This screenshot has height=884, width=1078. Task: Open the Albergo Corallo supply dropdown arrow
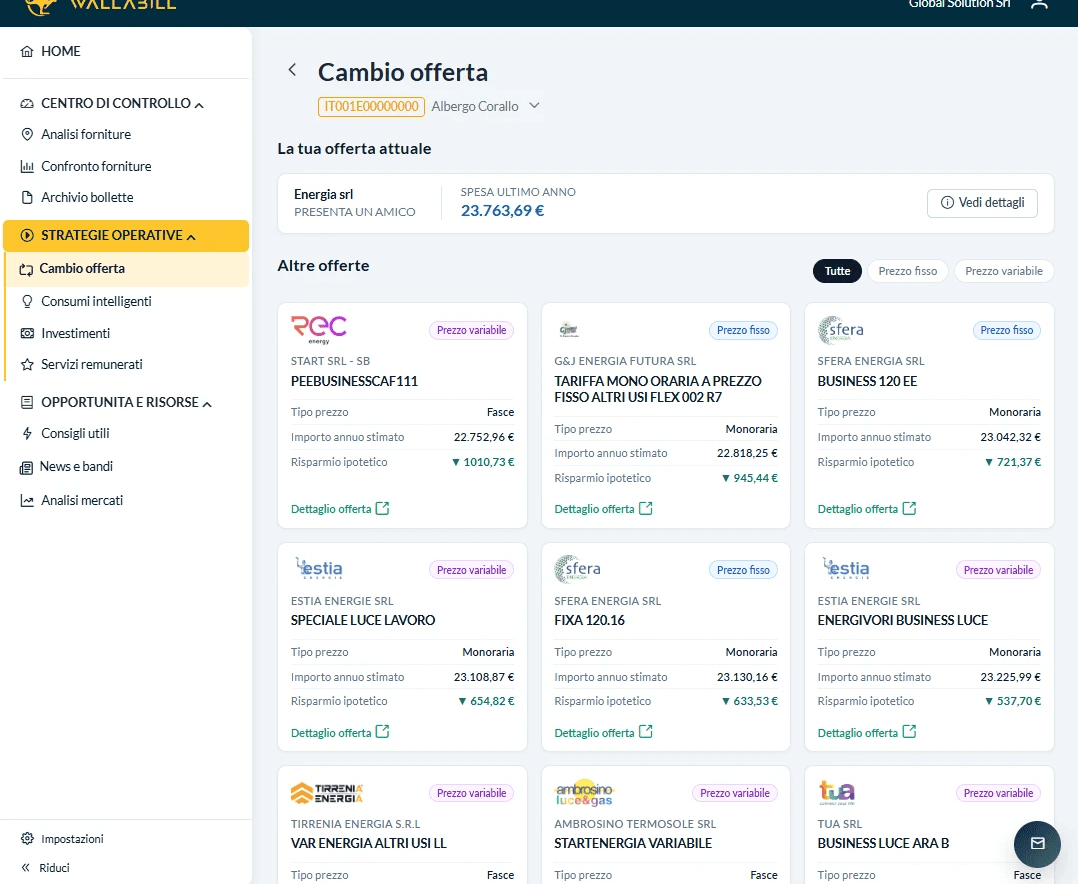534,106
